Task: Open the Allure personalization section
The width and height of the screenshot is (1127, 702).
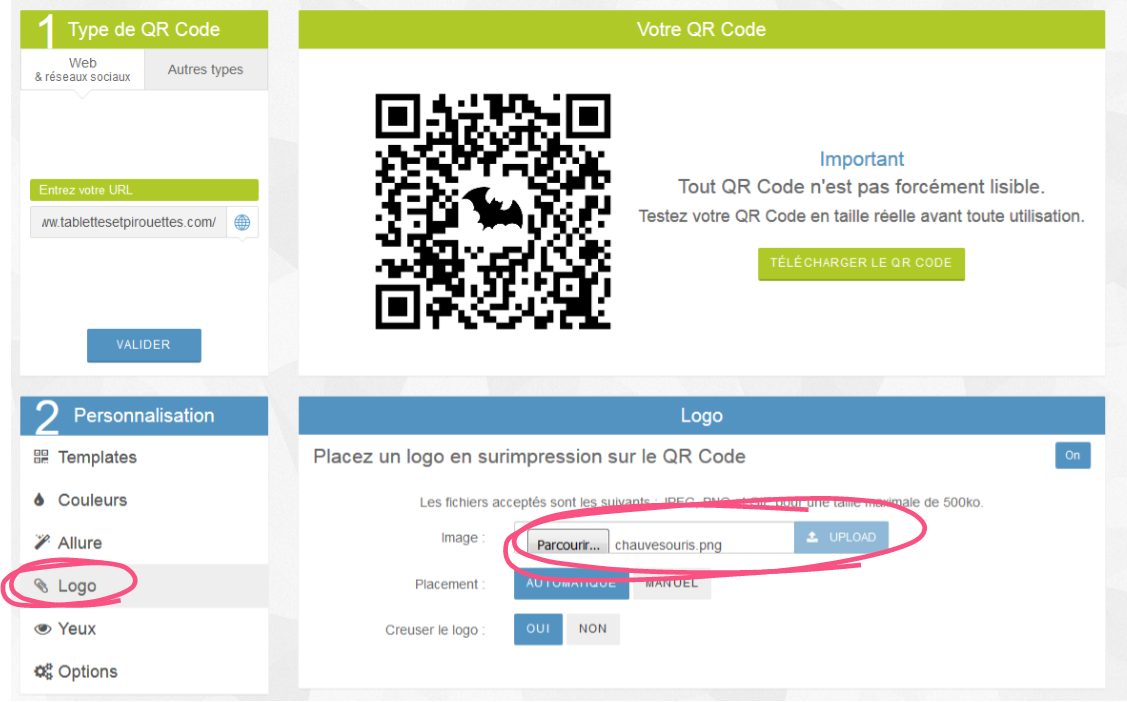Action: click(x=144, y=542)
